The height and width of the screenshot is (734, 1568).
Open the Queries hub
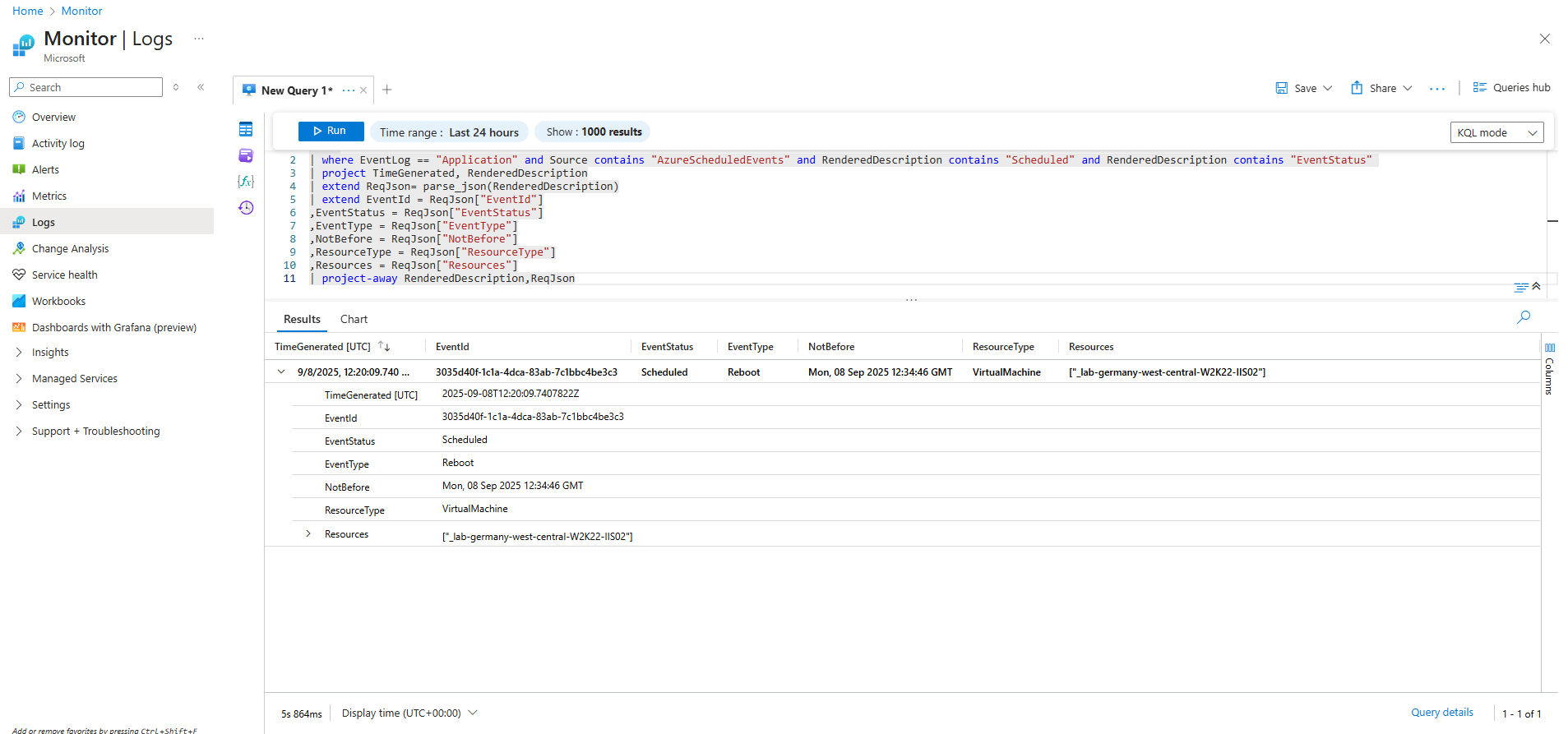click(1511, 87)
